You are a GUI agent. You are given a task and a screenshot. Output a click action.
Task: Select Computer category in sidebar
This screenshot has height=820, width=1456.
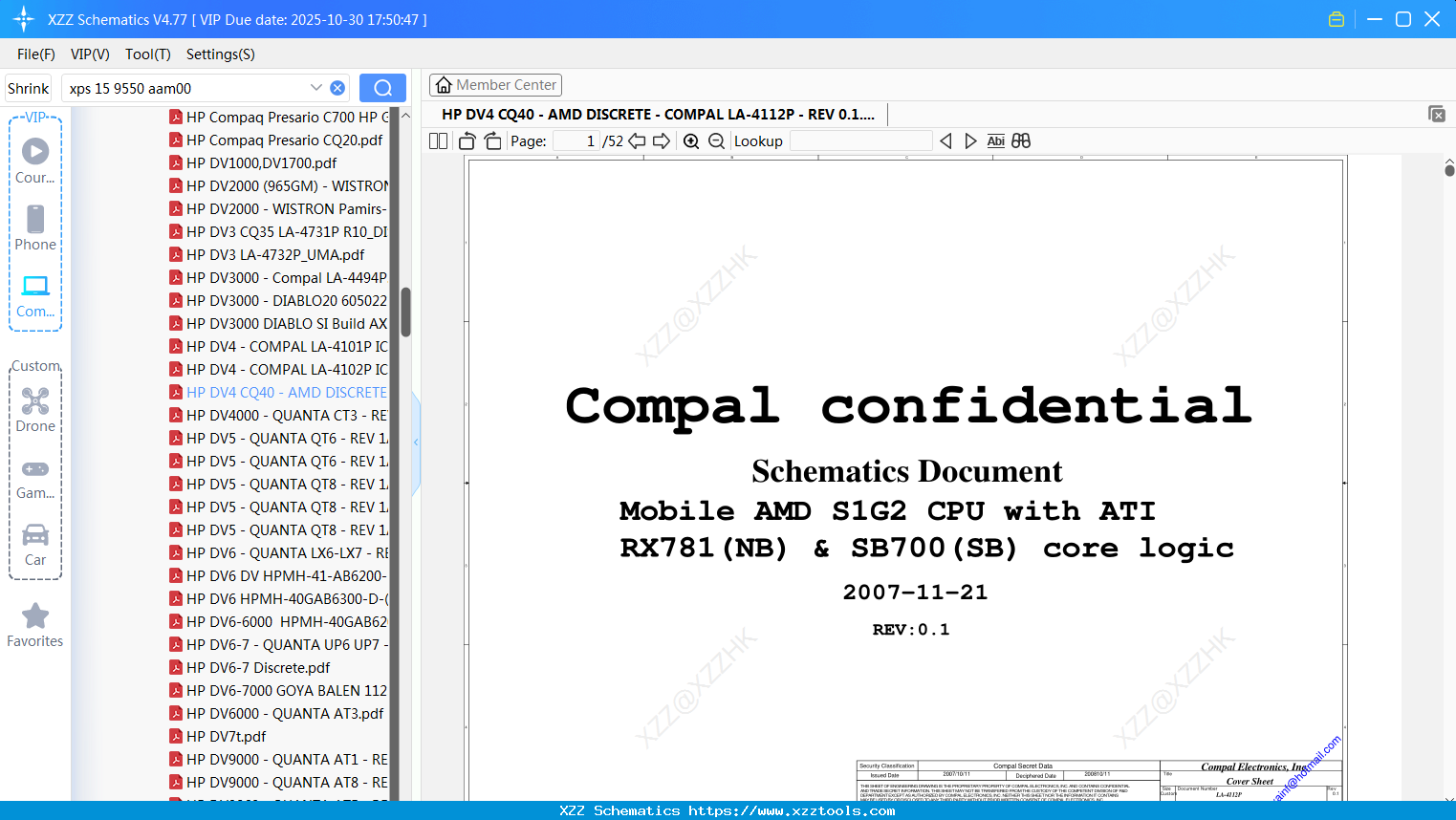pos(35,296)
